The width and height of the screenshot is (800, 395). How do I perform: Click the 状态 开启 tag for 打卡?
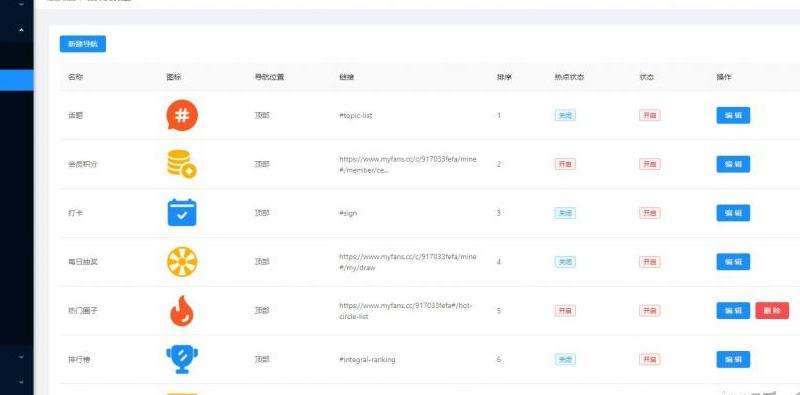coord(649,213)
